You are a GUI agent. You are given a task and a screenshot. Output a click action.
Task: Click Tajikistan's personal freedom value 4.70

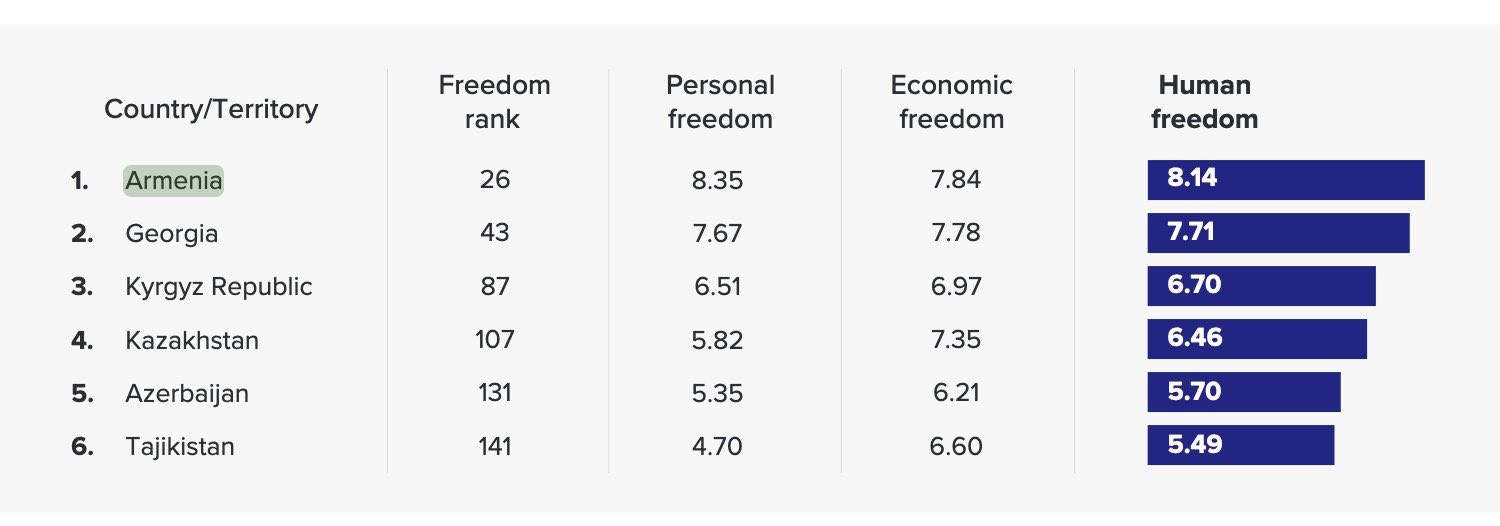(x=717, y=446)
